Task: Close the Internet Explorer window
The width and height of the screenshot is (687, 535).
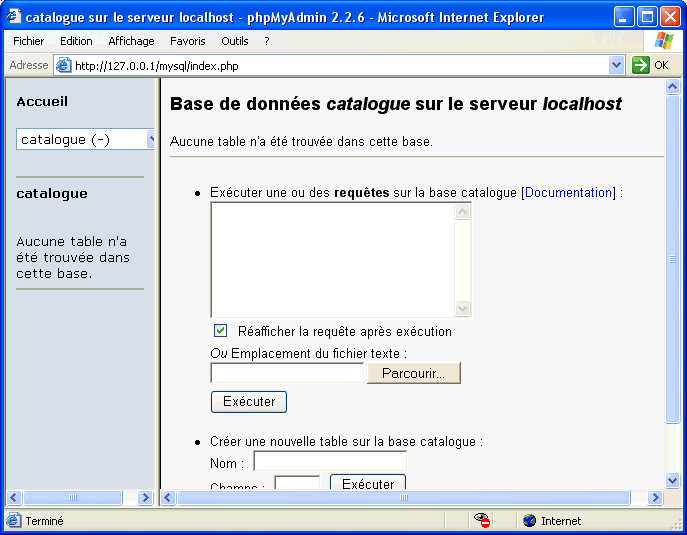Action: pos(671,17)
